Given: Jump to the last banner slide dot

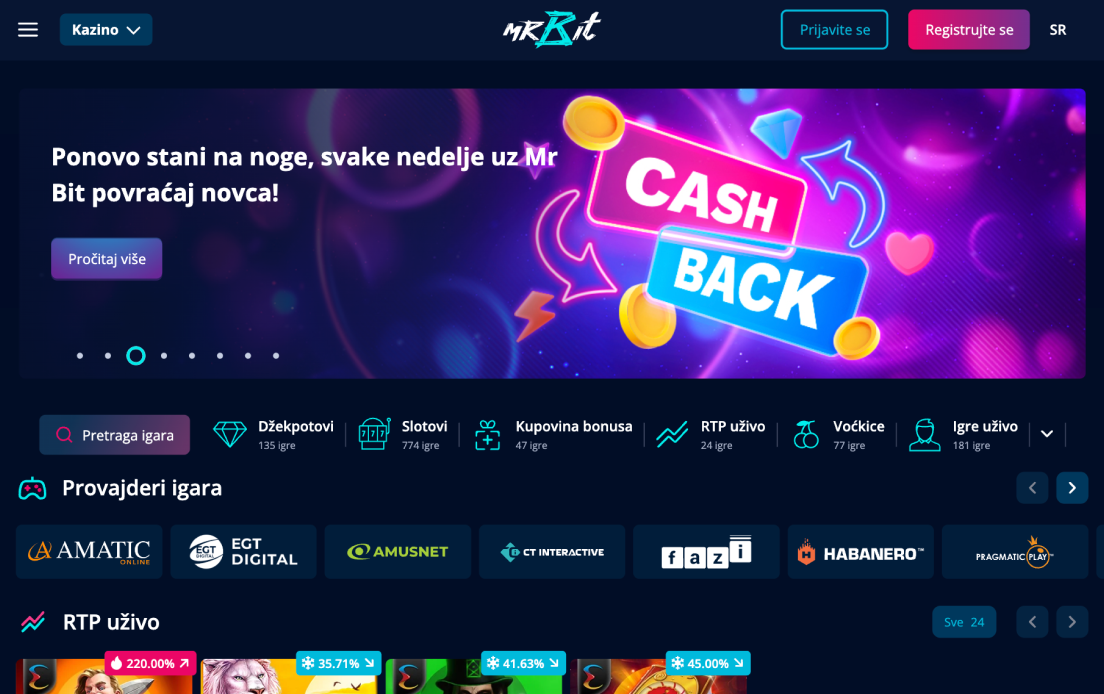Looking at the screenshot, I should pyautogui.click(x=276, y=355).
